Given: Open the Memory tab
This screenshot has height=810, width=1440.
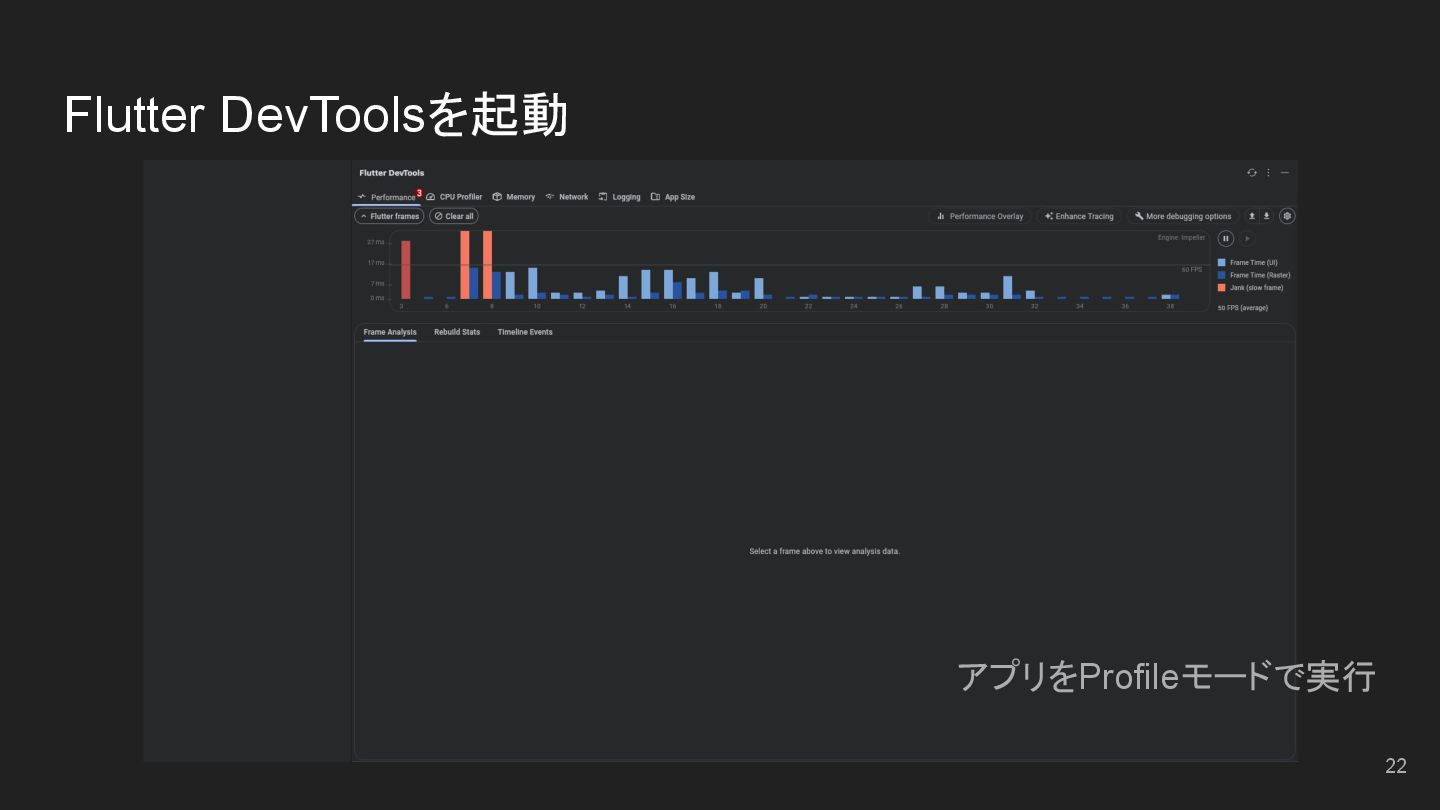Looking at the screenshot, I should pyautogui.click(x=513, y=197).
